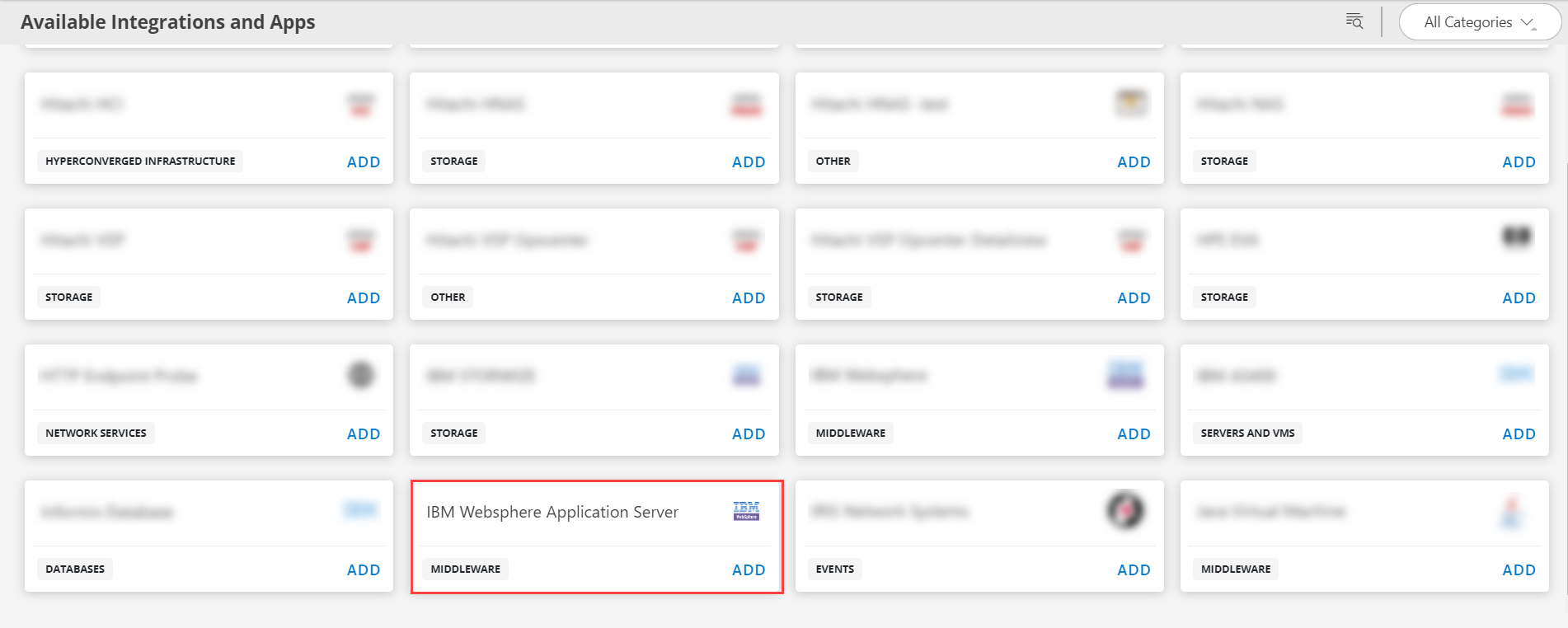Open the All Categories dropdown

[1479, 22]
